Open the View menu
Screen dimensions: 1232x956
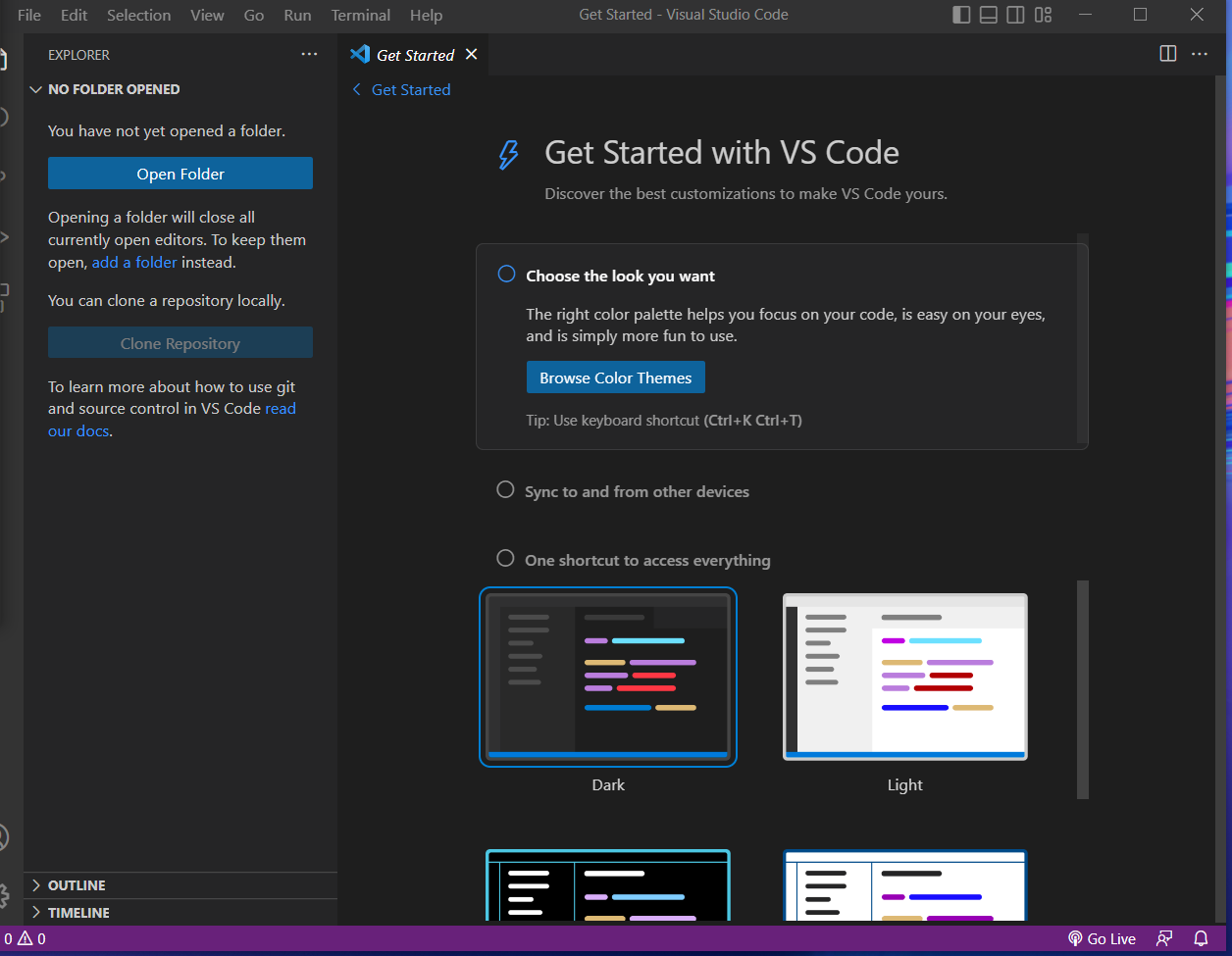click(x=207, y=15)
